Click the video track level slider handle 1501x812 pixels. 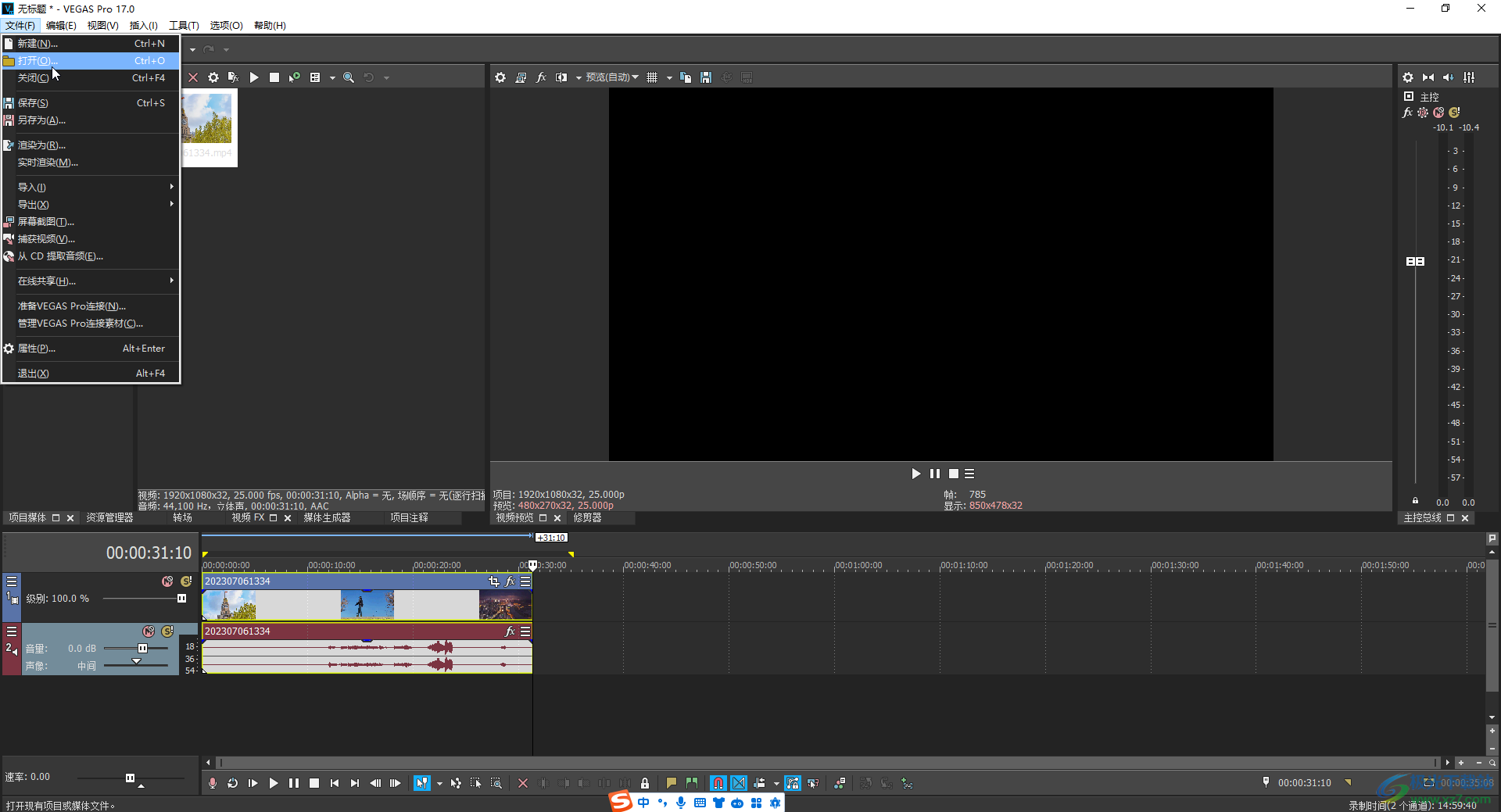[181, 599]
